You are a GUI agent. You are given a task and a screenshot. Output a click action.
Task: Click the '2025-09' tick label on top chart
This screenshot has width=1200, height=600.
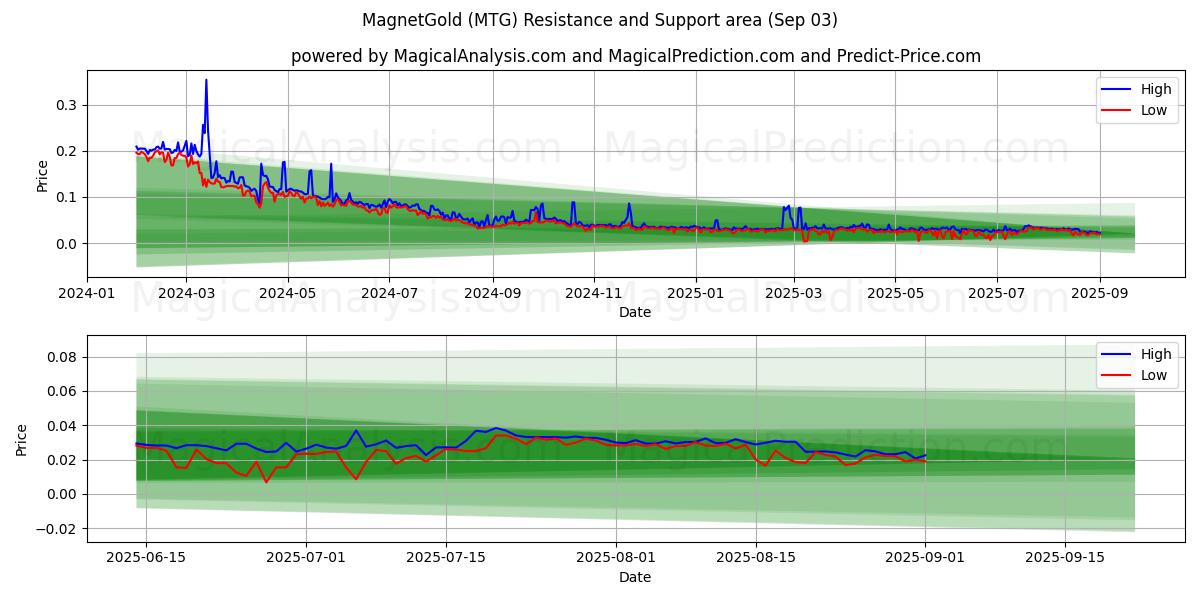point(1100,293)
